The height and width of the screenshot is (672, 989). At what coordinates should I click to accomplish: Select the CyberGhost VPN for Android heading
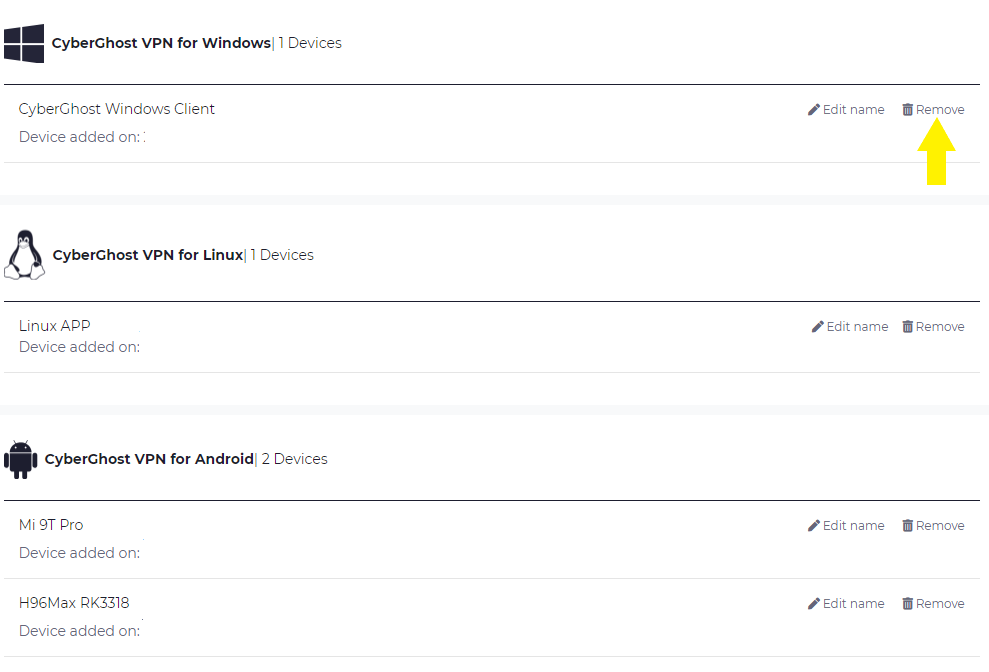click(x=149, y=459)
